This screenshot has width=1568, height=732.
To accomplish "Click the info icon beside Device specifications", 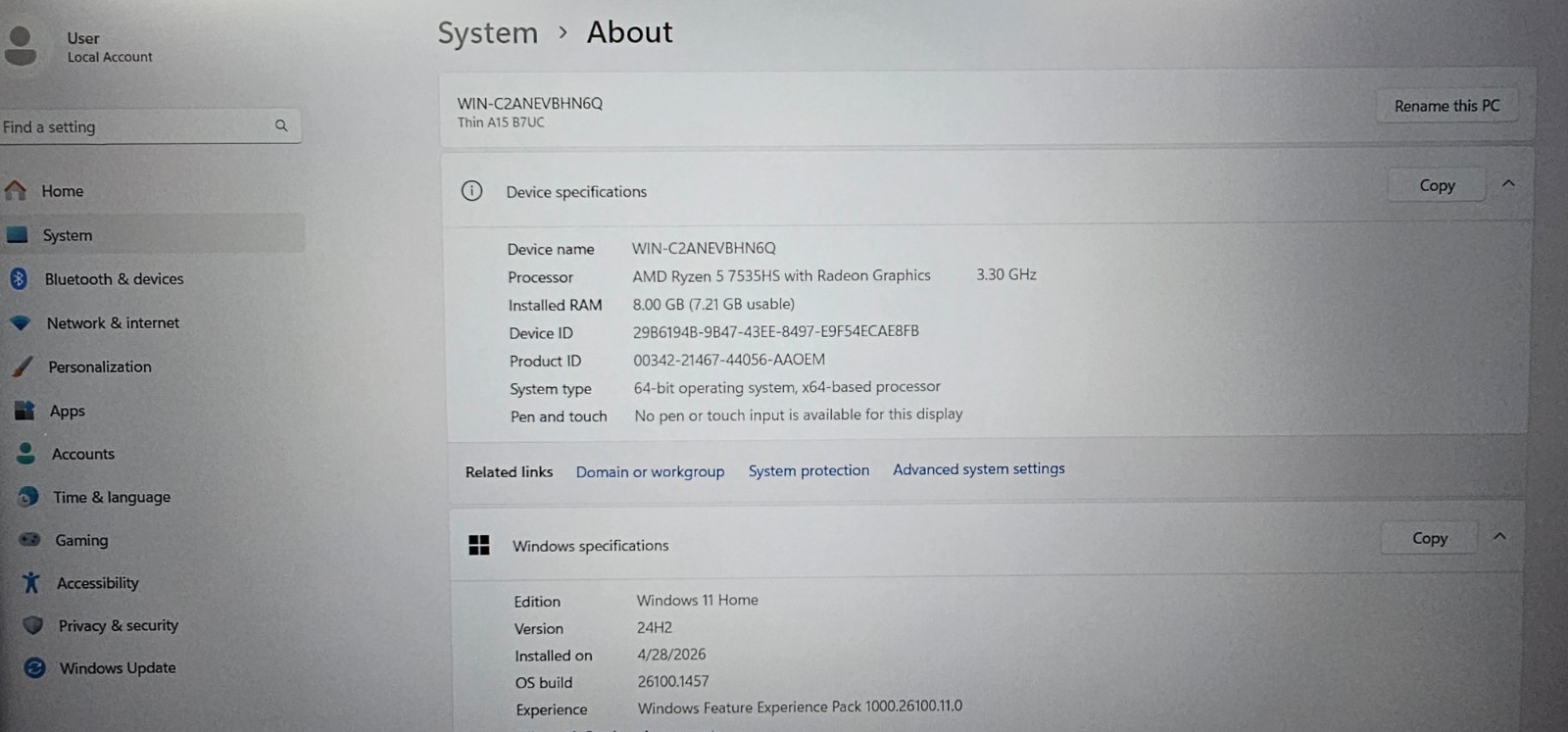I will [x=471, y=191].
